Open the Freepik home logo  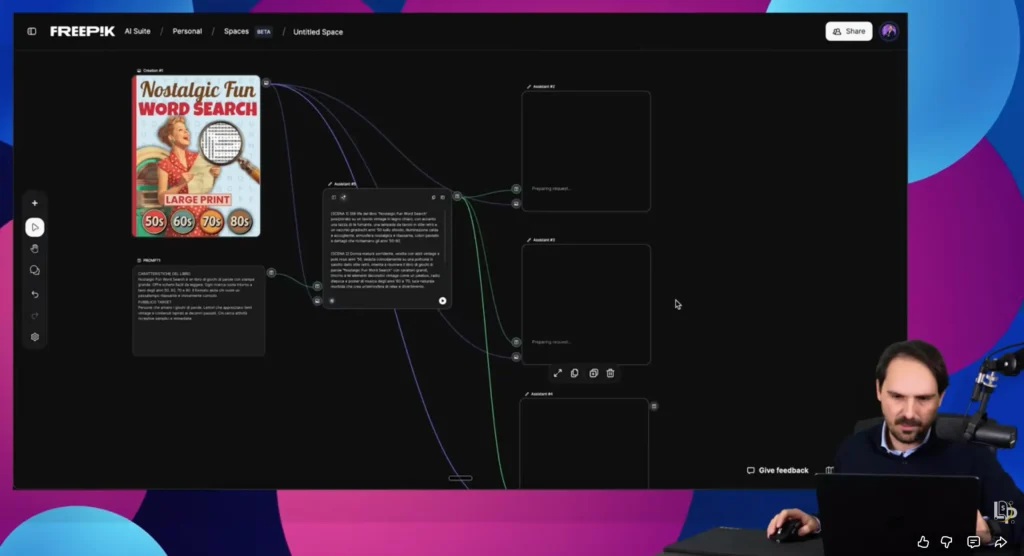coord(82,31)
